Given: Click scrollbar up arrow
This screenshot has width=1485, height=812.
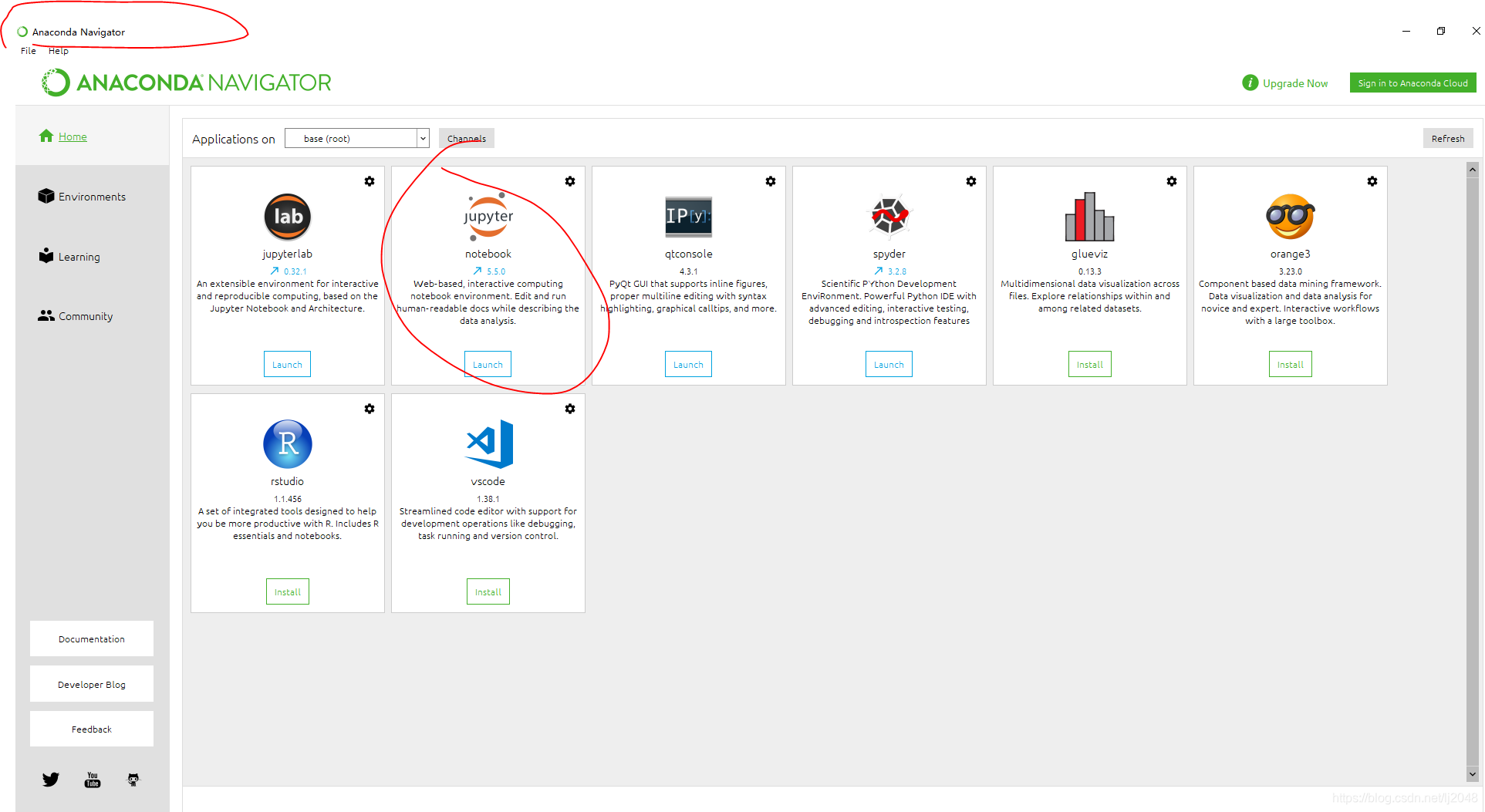Looking at the screenshot, I should click(x=1473, y=170).
